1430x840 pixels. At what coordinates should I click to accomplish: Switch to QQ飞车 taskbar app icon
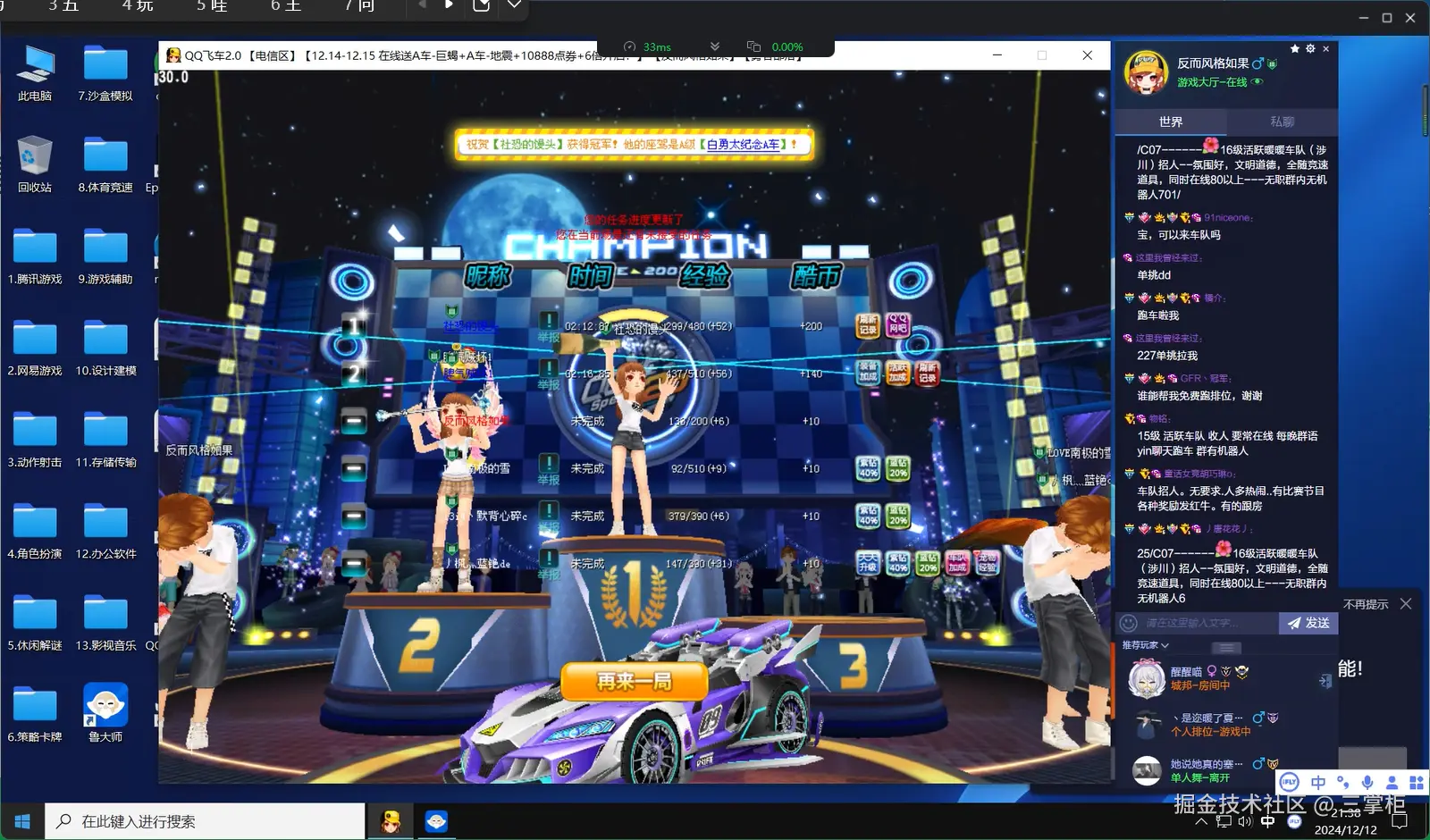[x=391, y=821]
